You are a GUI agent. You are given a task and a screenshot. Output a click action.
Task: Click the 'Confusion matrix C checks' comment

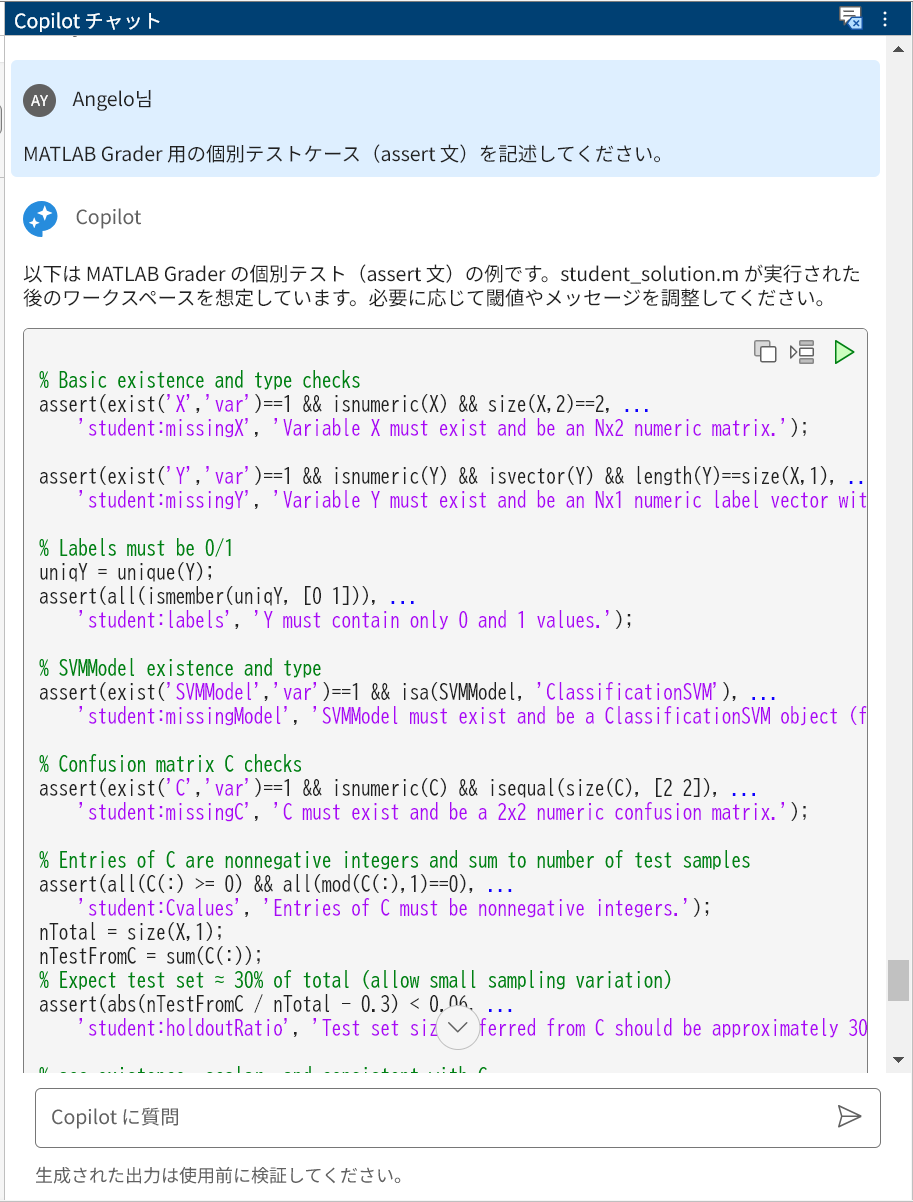171,764
